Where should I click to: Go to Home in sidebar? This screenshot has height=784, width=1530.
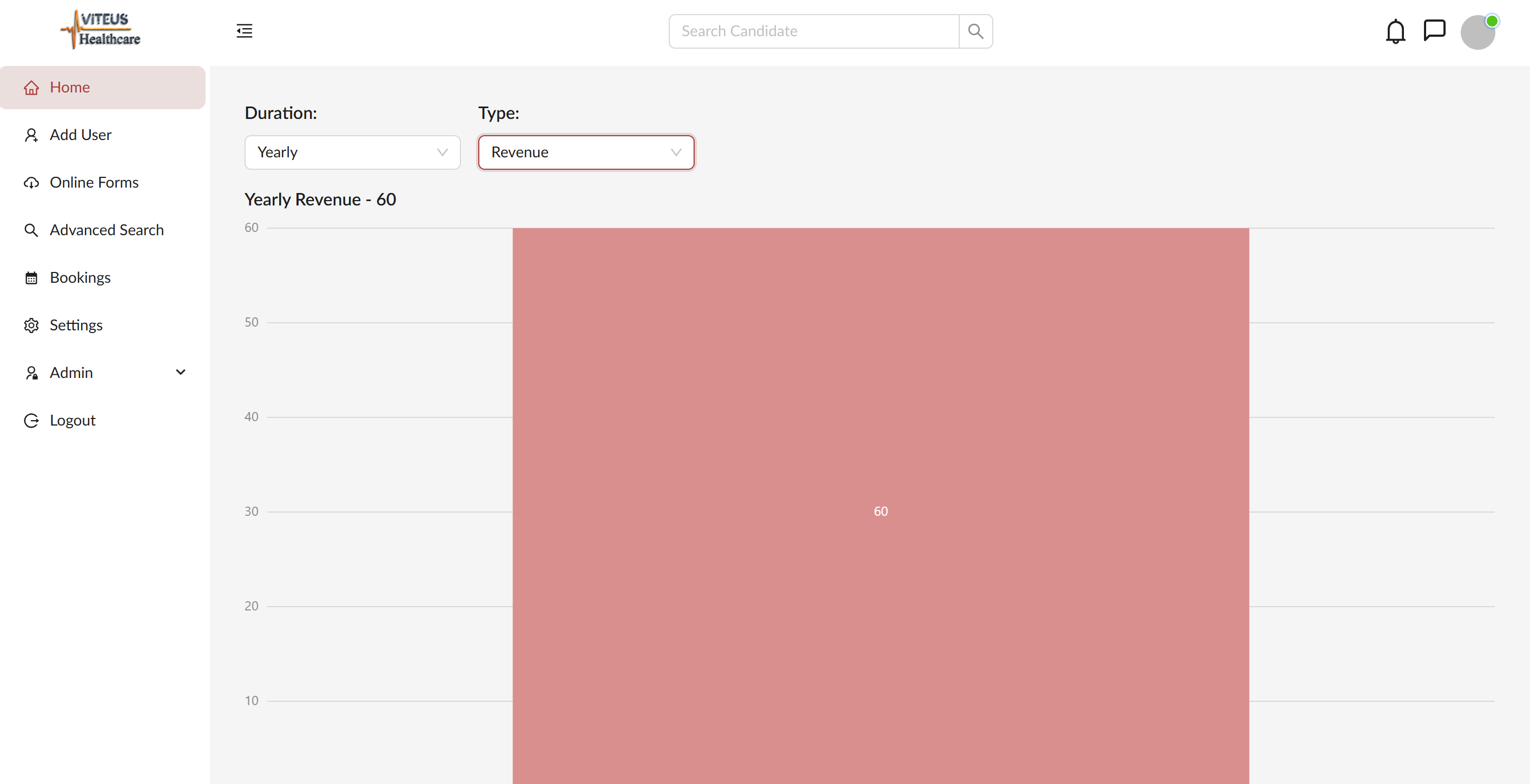click(69, 87)
